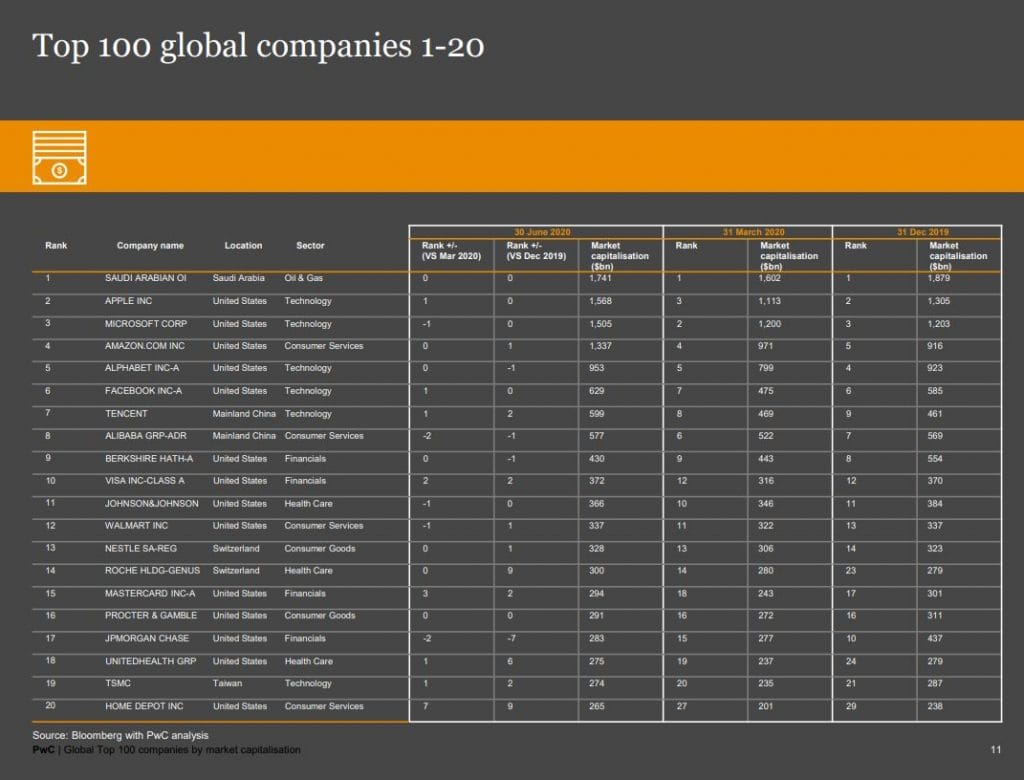1024x780 pixels.
Task: Select the SAUDI ARABIAN OI row name
Action: click(146, 278)
